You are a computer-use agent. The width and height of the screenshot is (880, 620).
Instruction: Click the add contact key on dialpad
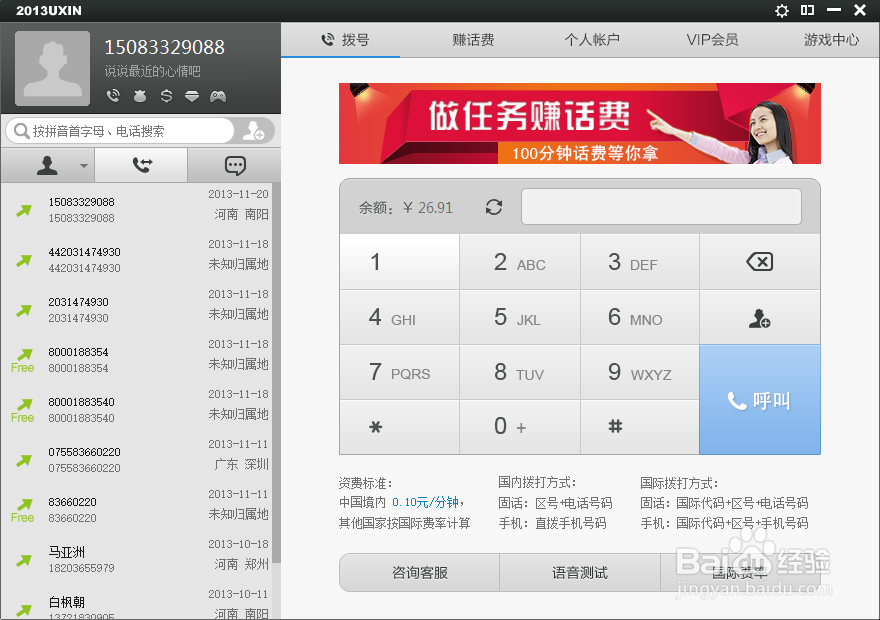pyautogui.click(x=760, y=318)
